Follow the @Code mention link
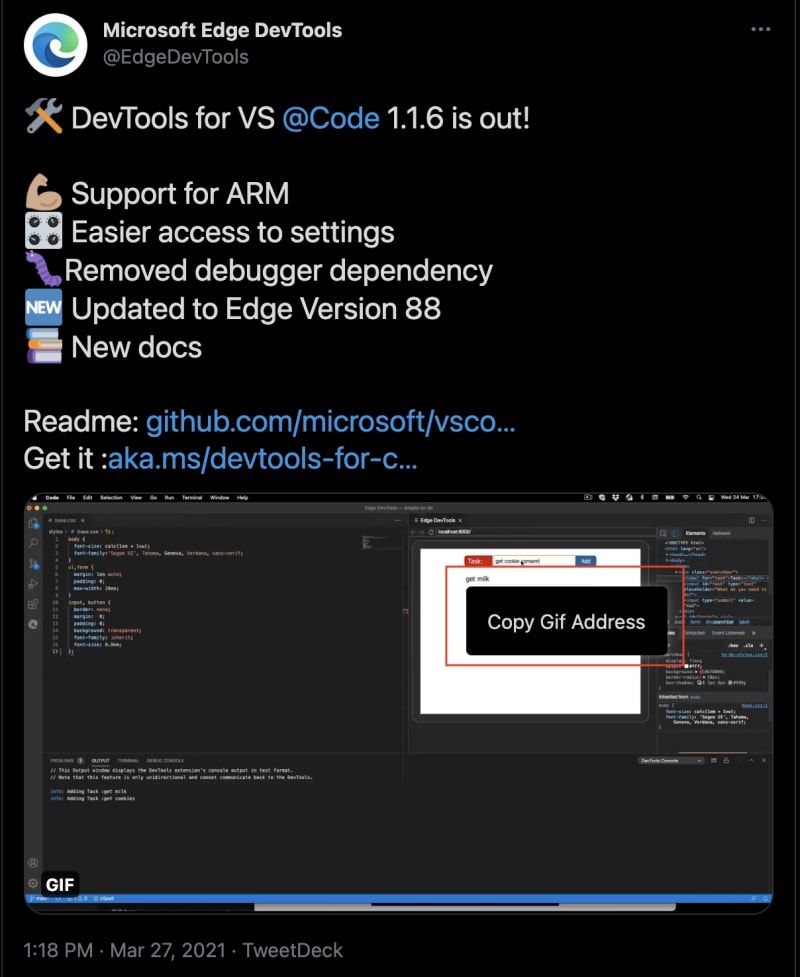 coord(331,118)
